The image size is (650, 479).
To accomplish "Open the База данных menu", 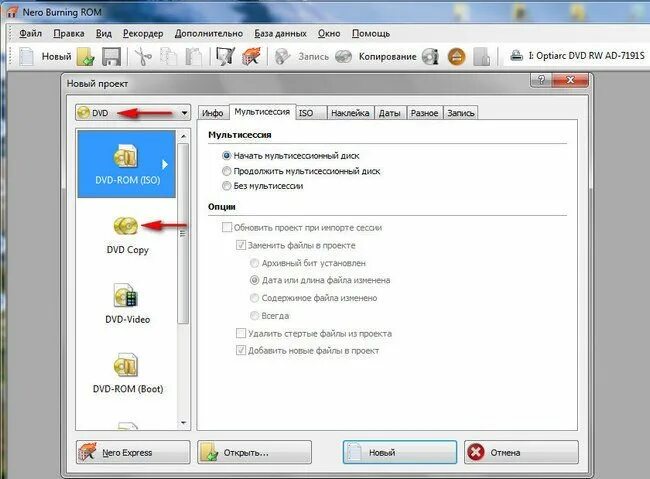I will (281, 34).
